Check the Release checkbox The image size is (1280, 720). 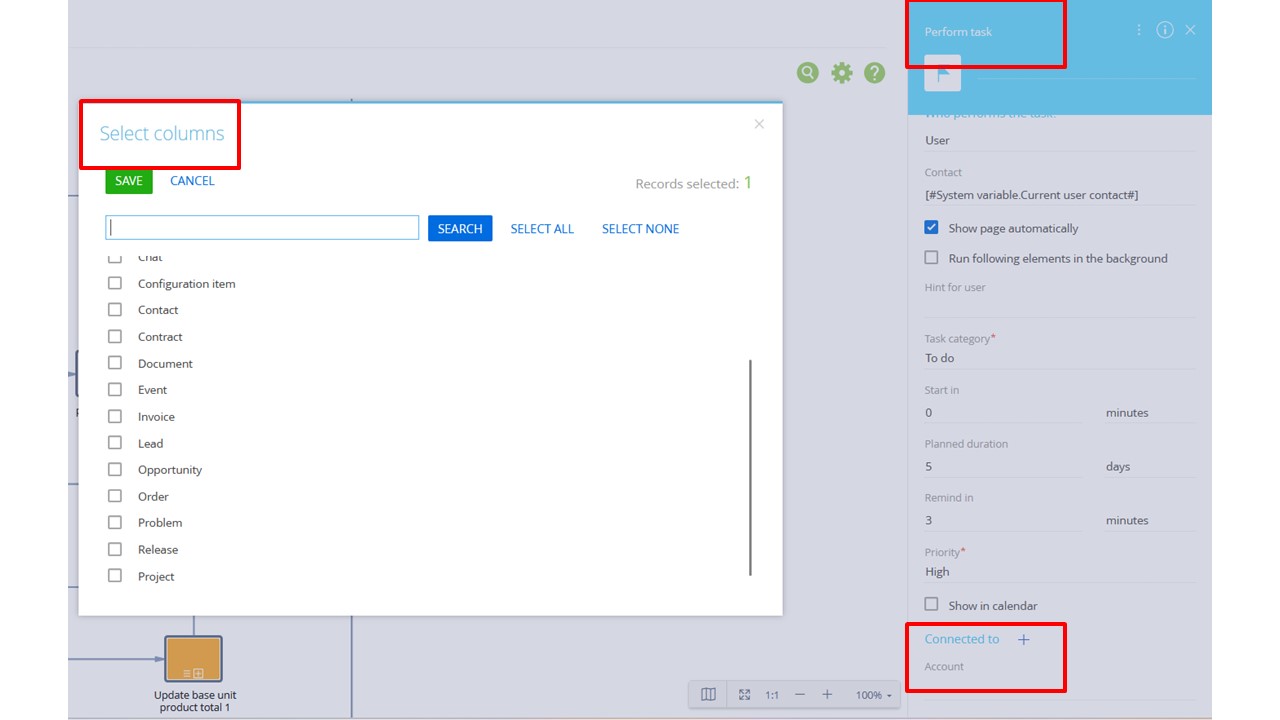click(115, 549)
